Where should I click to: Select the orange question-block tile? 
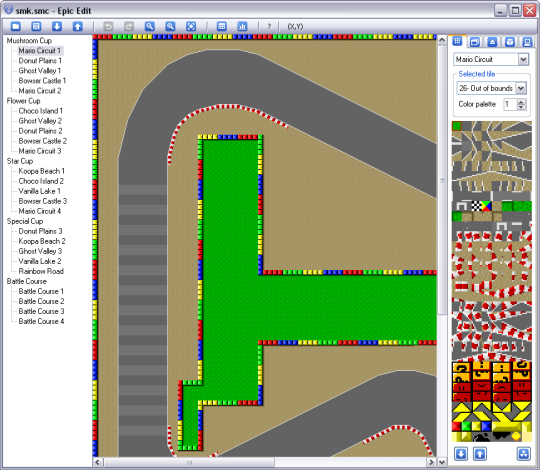pyautogui.click(x=461, y=368)
